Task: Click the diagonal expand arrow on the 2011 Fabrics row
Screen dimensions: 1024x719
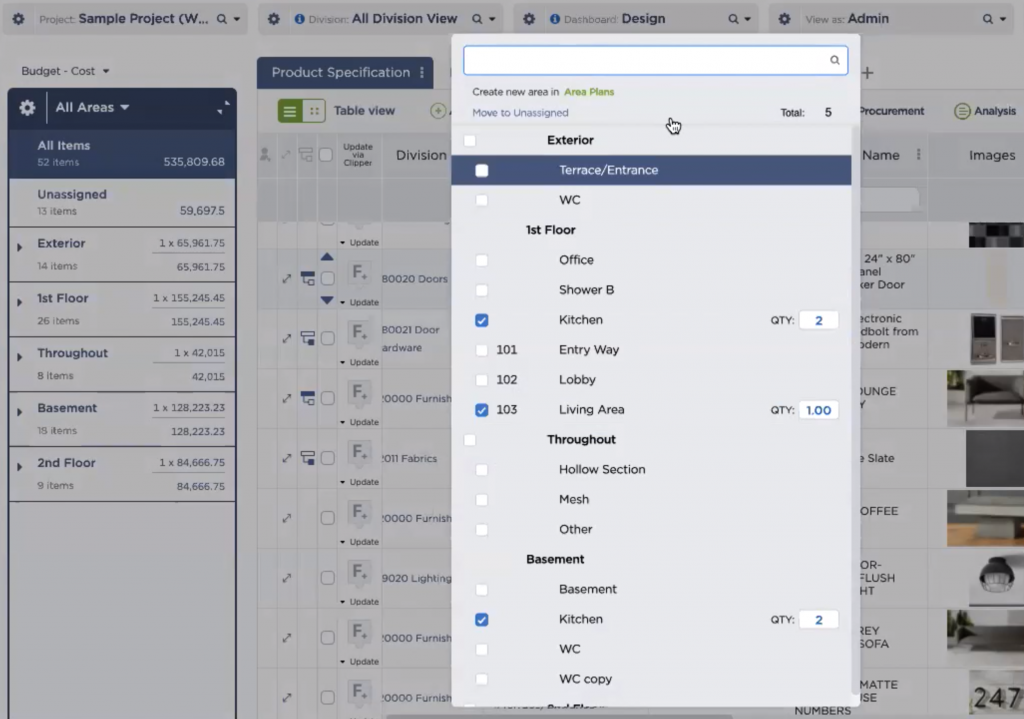Action: (287, 458)
